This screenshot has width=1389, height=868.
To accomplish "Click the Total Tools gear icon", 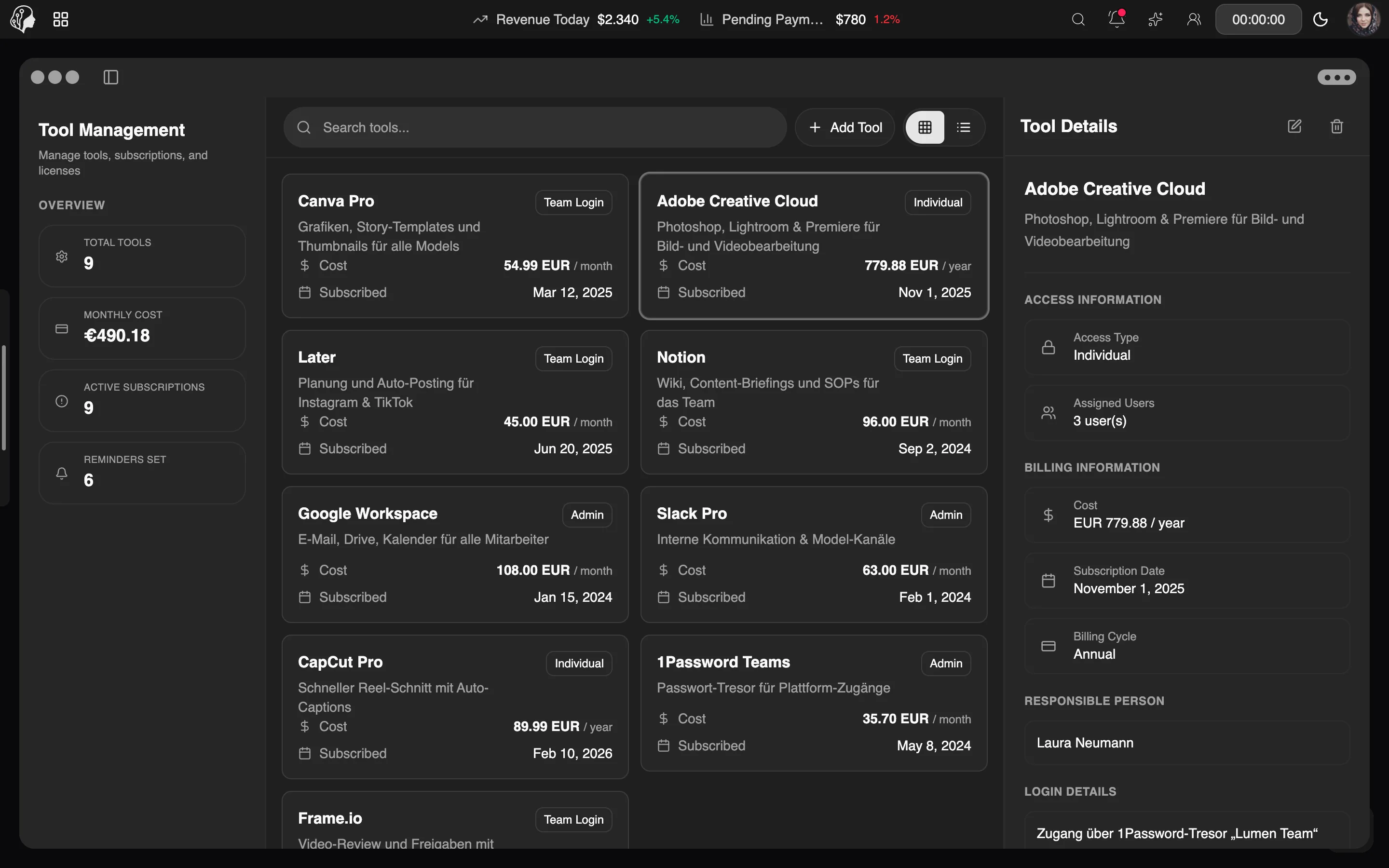I will (x=61, y=256).
